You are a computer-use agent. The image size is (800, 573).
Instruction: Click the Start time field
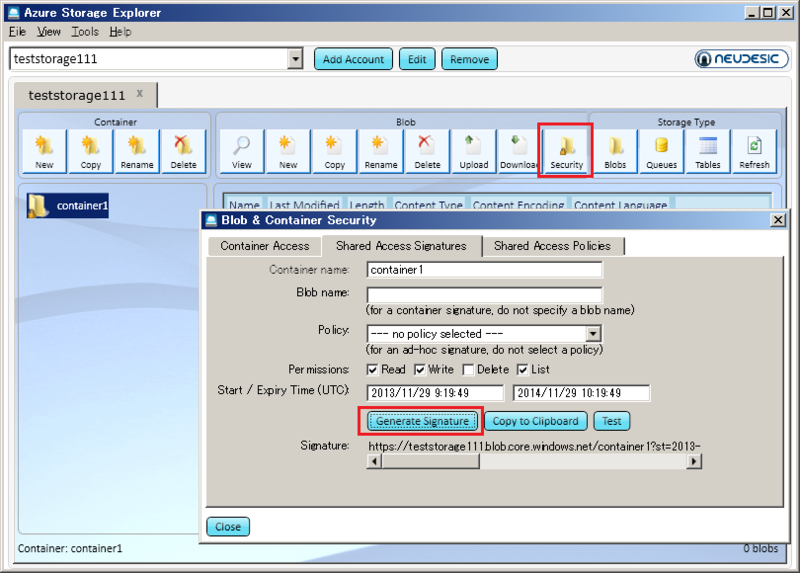(x=435, y=393)
